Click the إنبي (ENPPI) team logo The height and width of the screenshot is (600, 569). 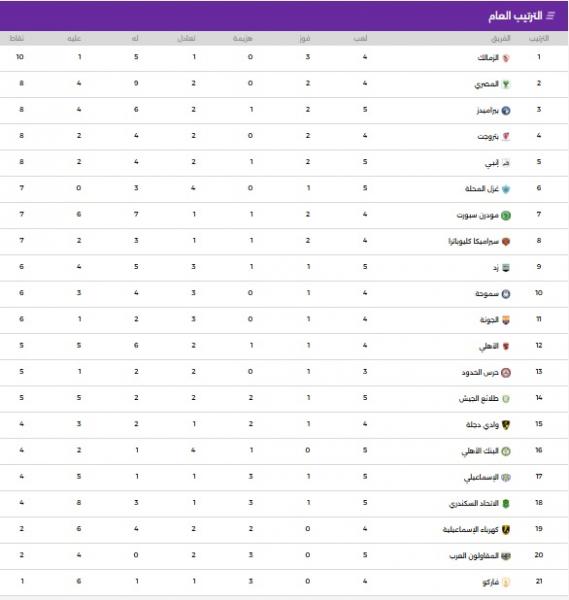tap(505, 163)
